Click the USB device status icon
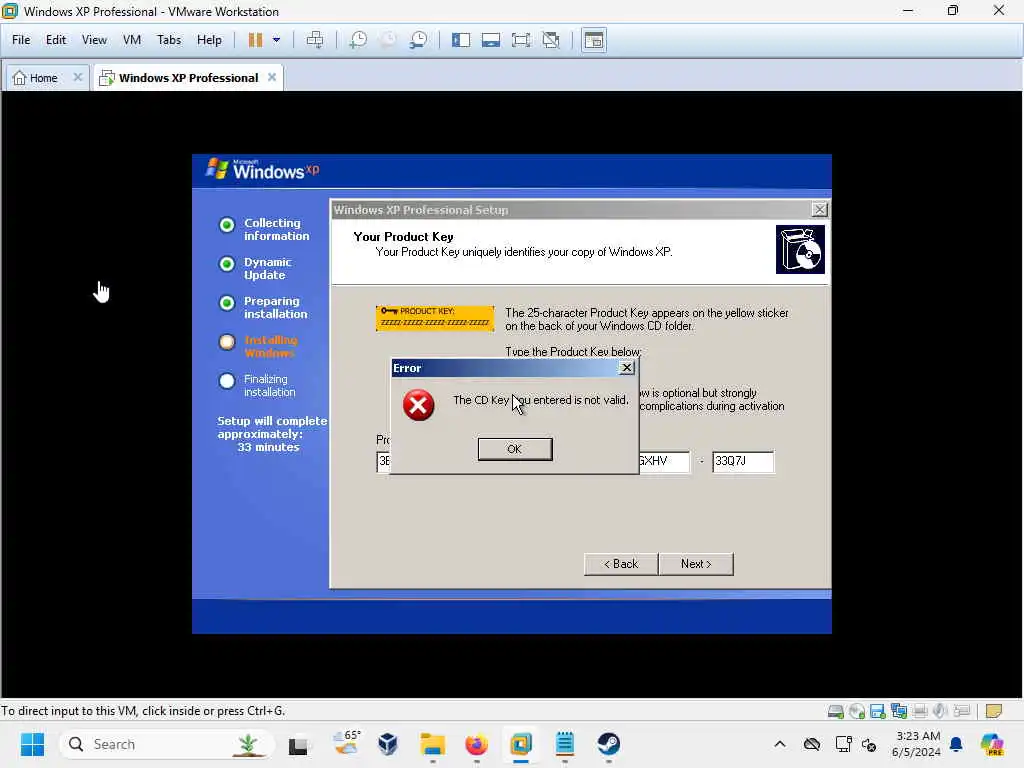The image size is (1024, 768). pyautogui.click(x=962, y=711)
